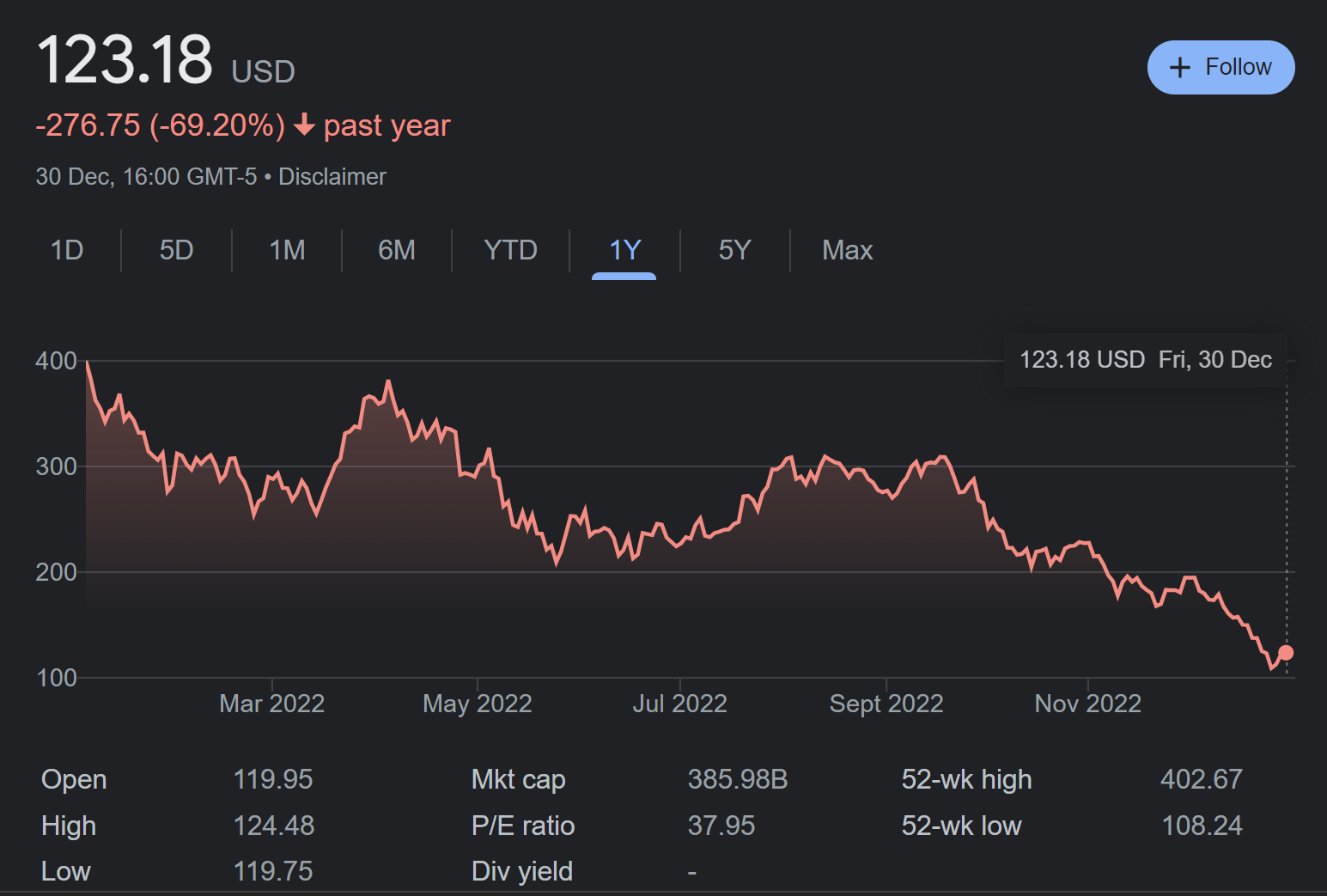Click the plus icon on the Follow button
1327x896 pixels.
coord(1180,67)
